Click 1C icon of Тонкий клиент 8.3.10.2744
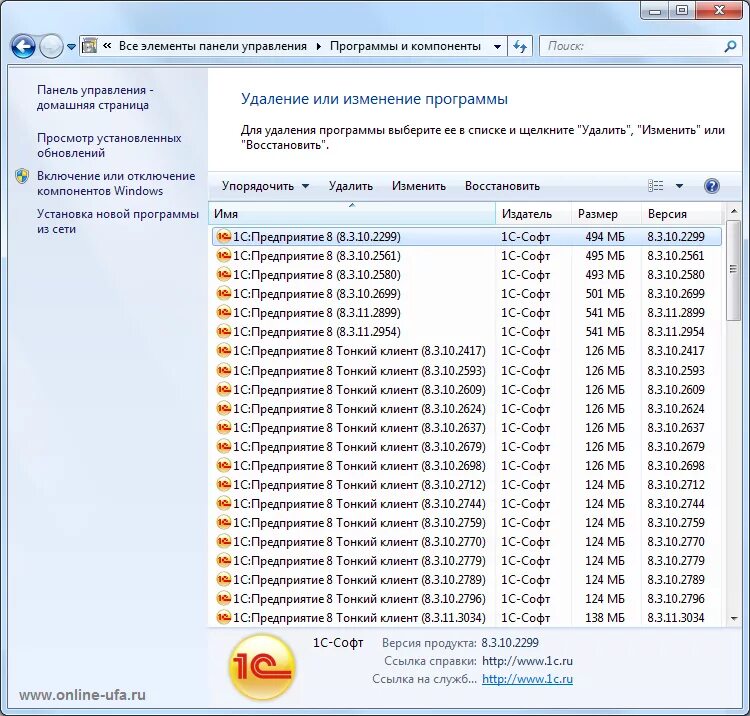Viewport: 750px width, 716px height. [223, 503]
